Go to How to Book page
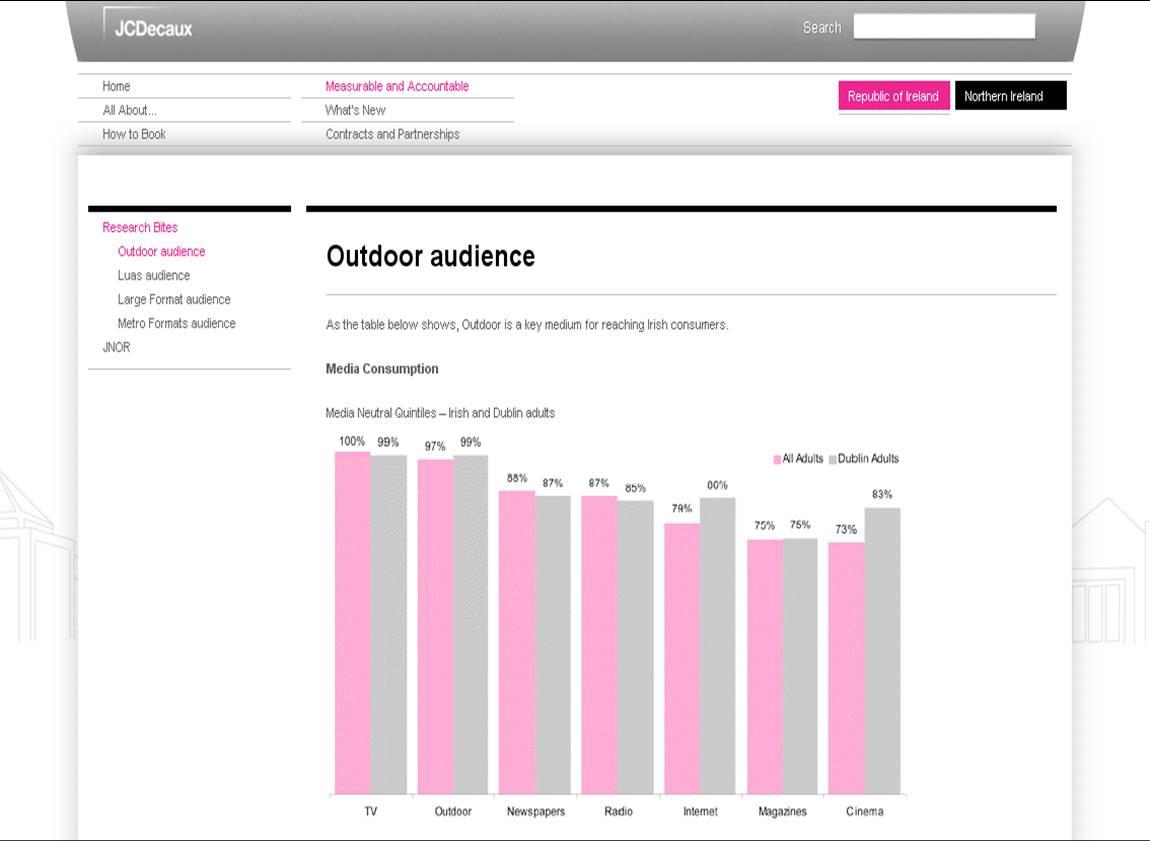 [x=134, y=134]
